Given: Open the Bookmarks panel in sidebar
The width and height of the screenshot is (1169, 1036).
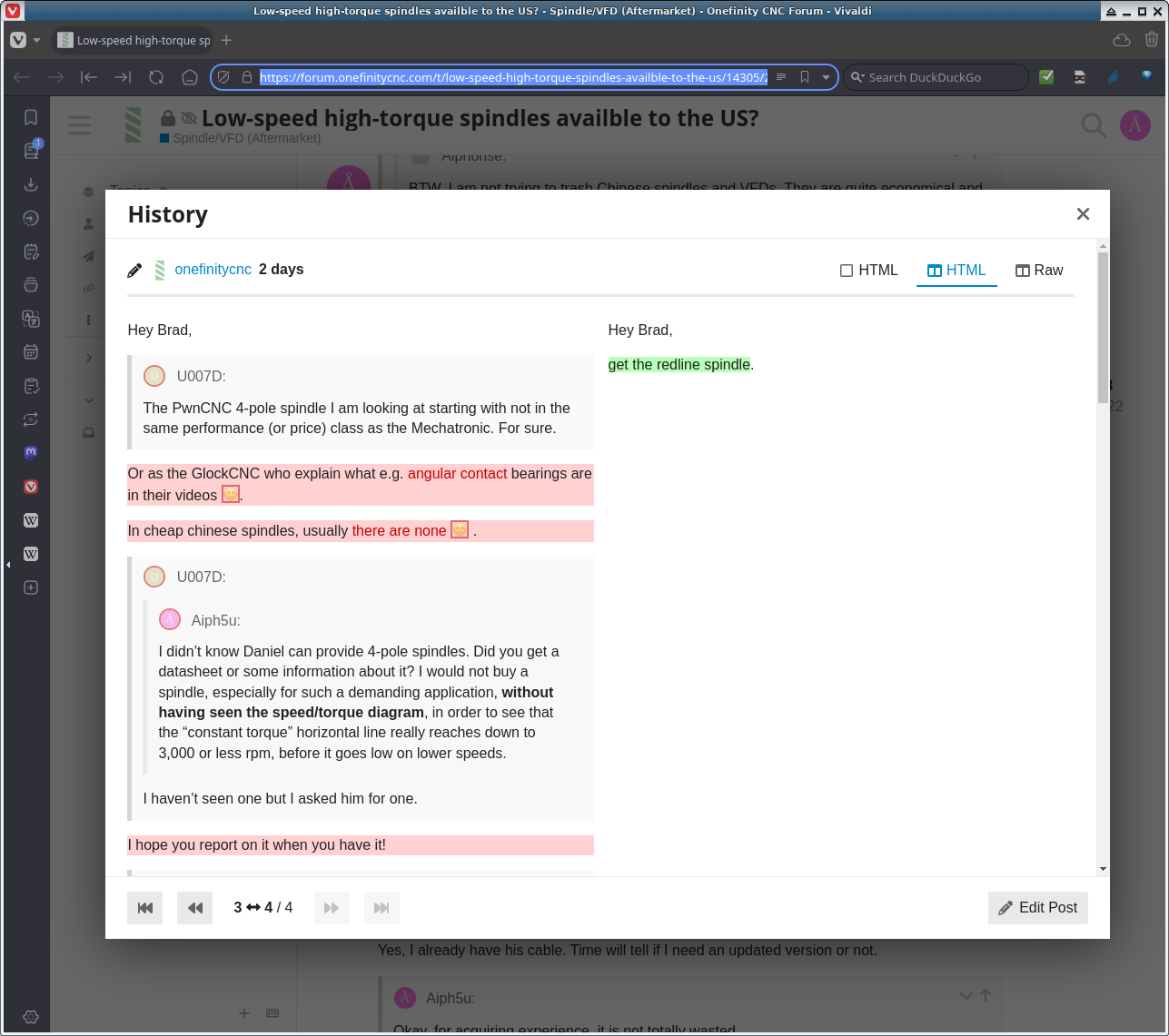Looking at the screenshot, I should tap(31, 117).
